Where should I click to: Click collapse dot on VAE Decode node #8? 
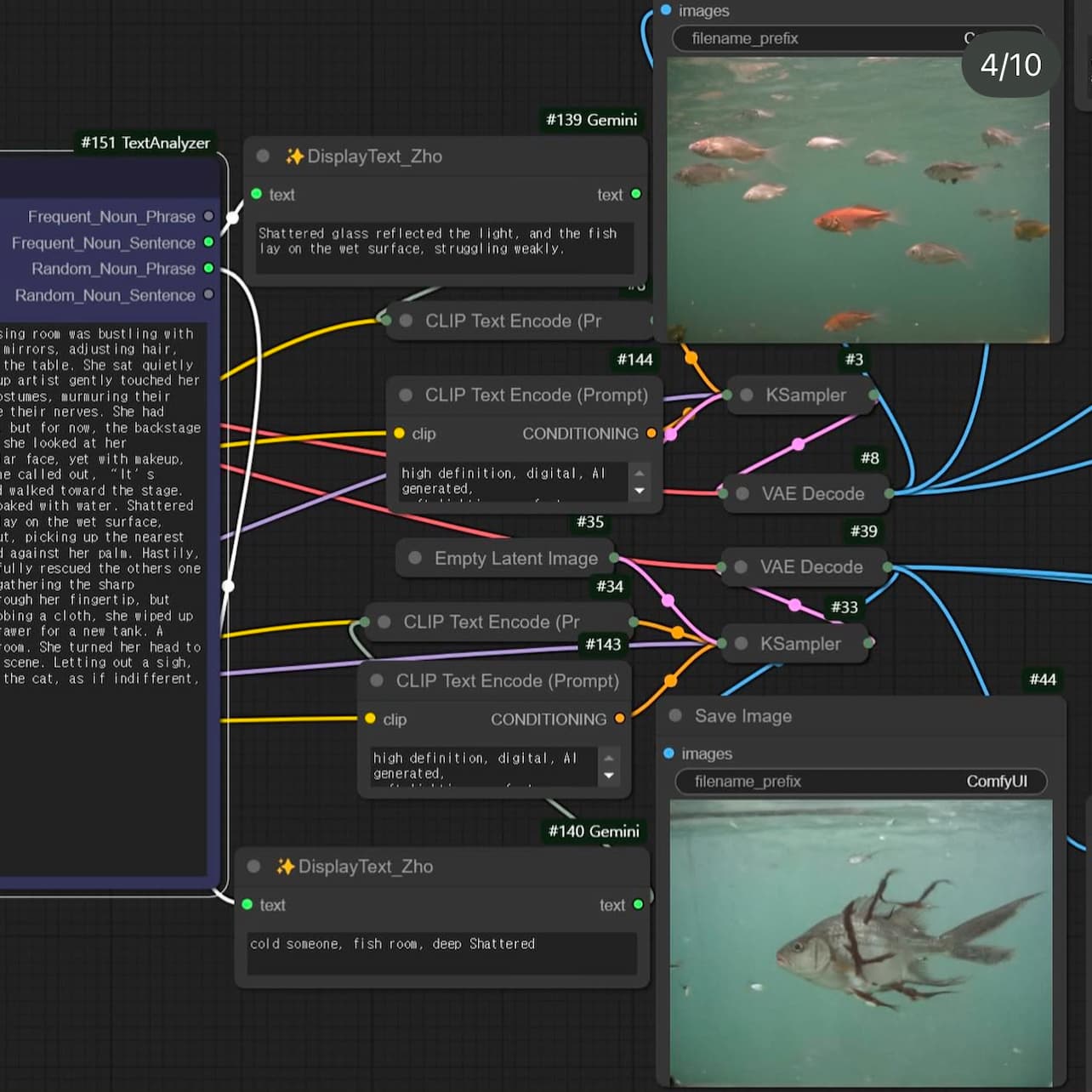(x=742, y=493)
